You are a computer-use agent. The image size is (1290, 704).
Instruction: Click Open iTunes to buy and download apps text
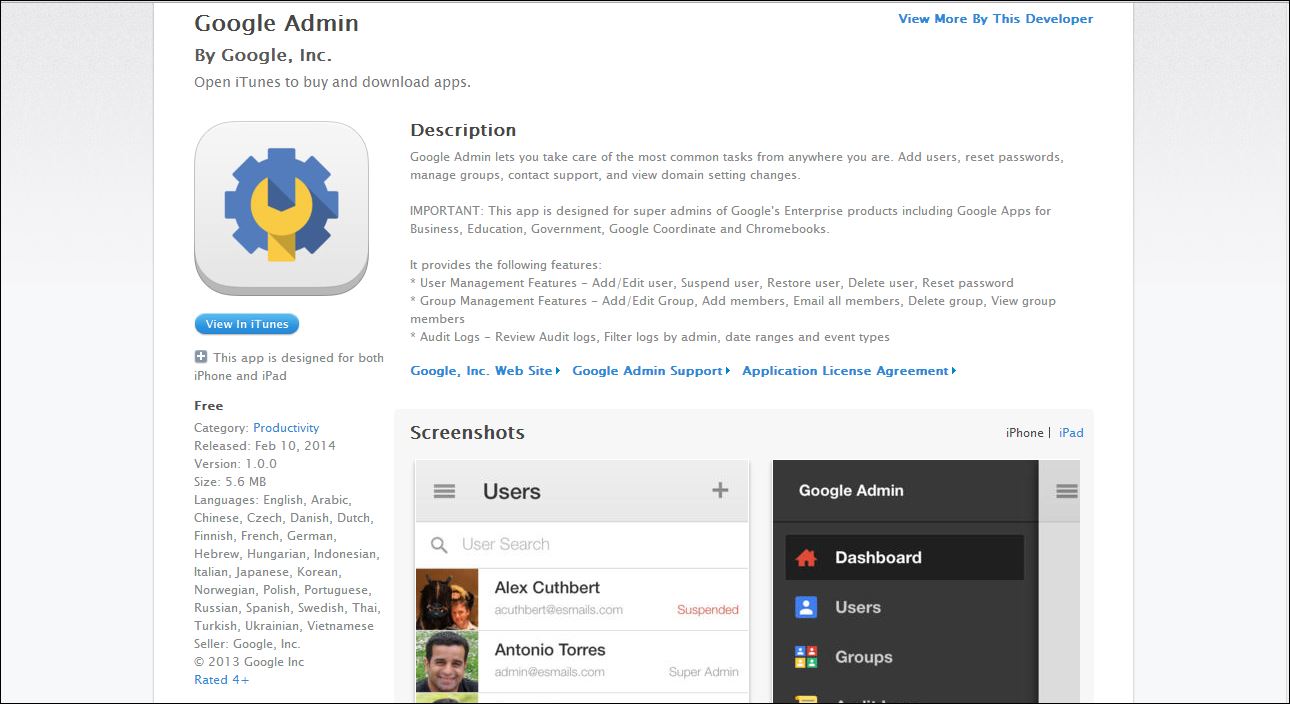[332, 82]
